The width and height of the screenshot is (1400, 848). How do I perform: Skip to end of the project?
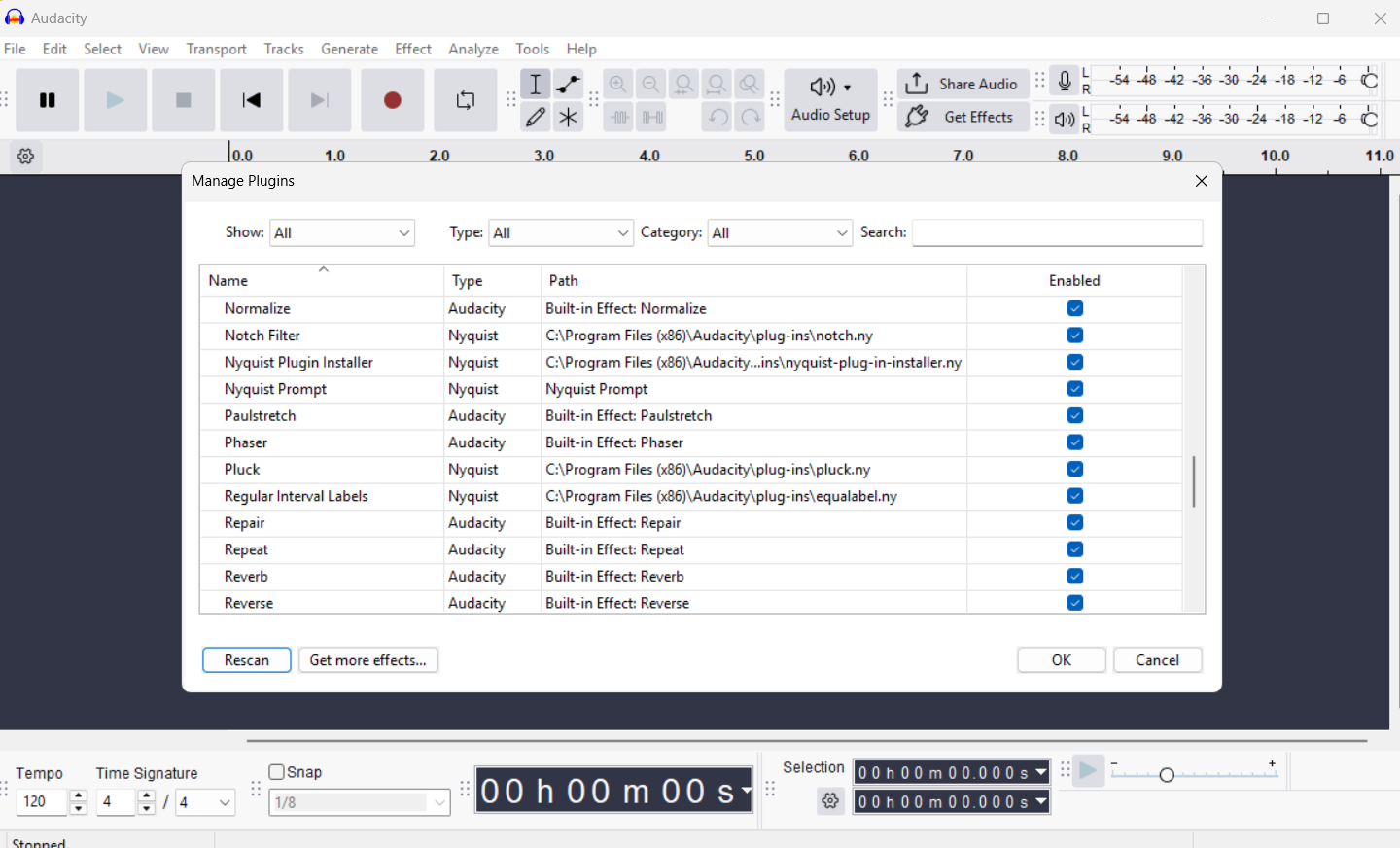320,100
